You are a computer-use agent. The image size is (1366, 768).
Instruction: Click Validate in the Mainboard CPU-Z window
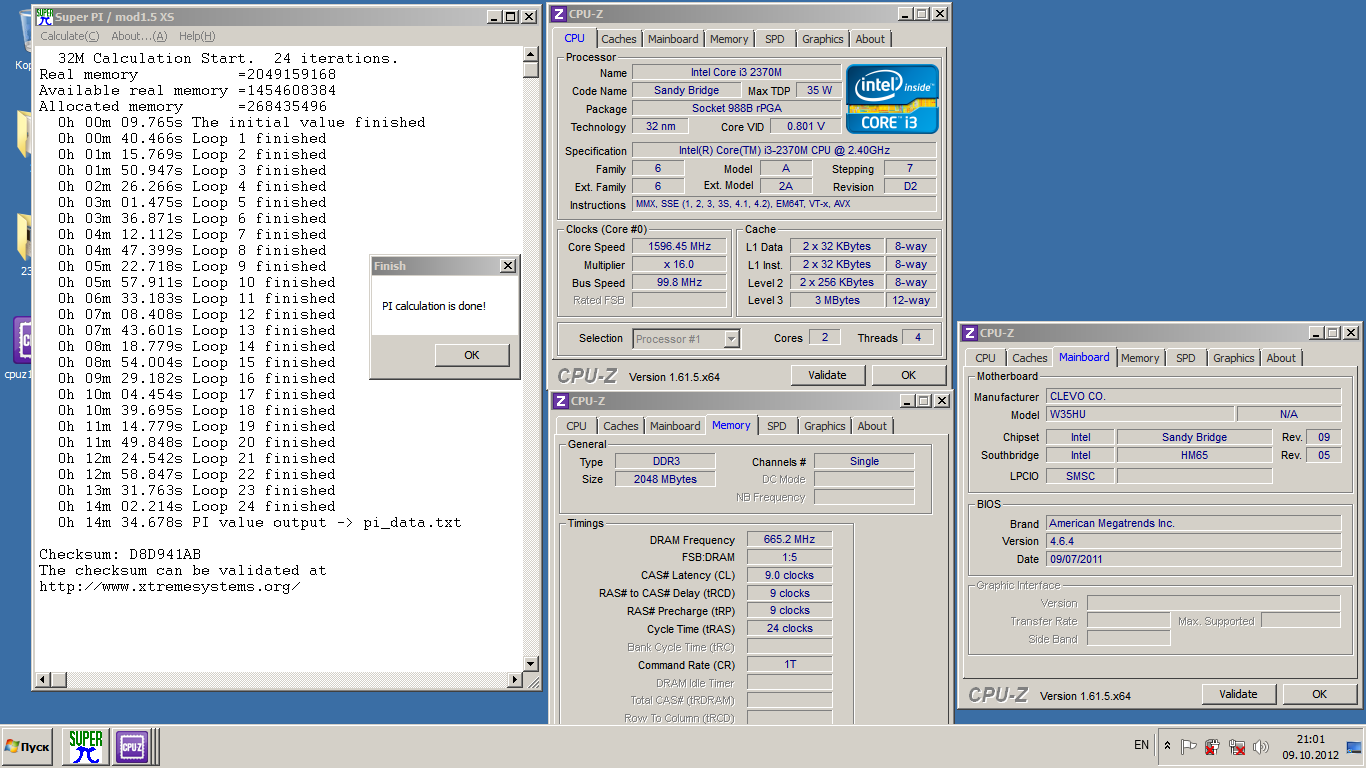tap(1239, 694)
